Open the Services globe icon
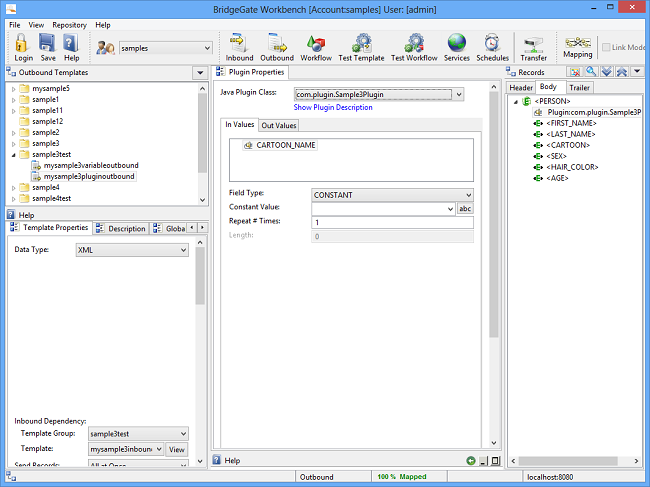This screenshot has height=487, width=650. (456, 43)
